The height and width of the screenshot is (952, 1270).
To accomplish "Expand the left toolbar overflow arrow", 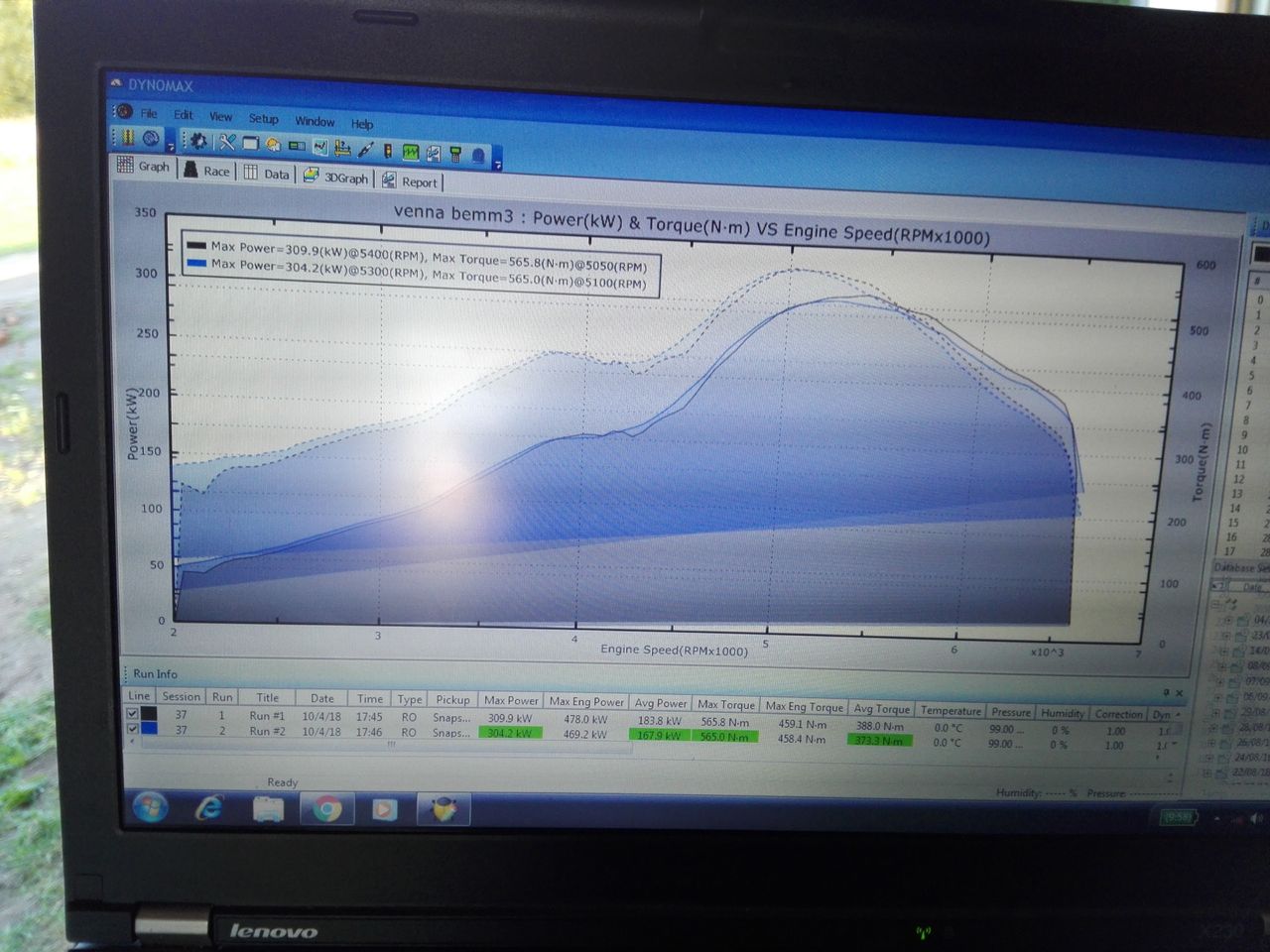I will point(171,147).
